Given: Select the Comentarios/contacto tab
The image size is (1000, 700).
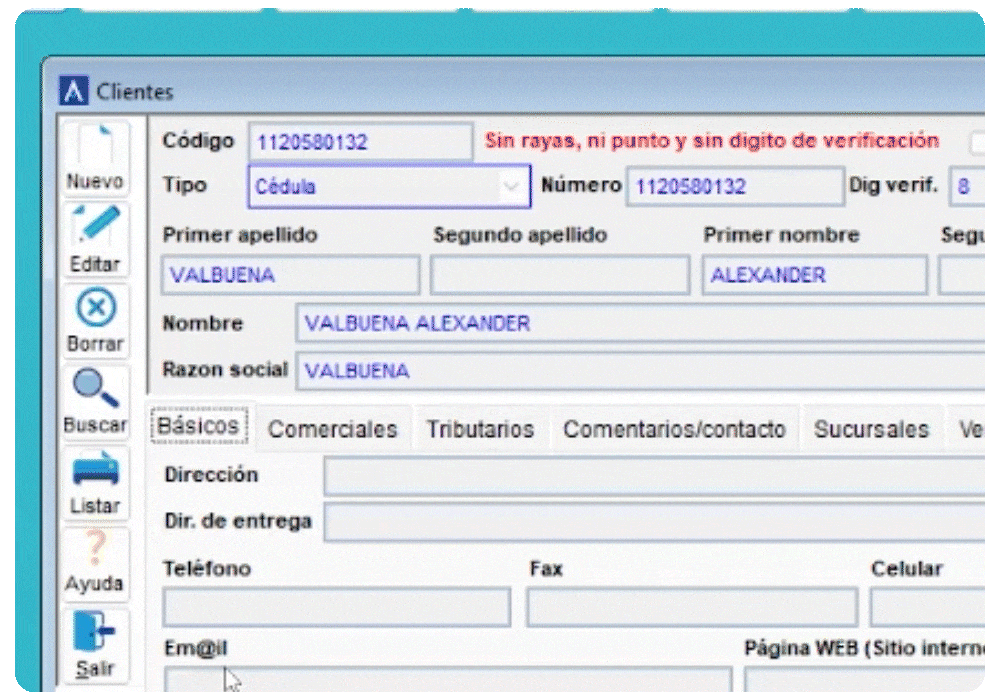Looking at the screenshot, I should point(674,429).
